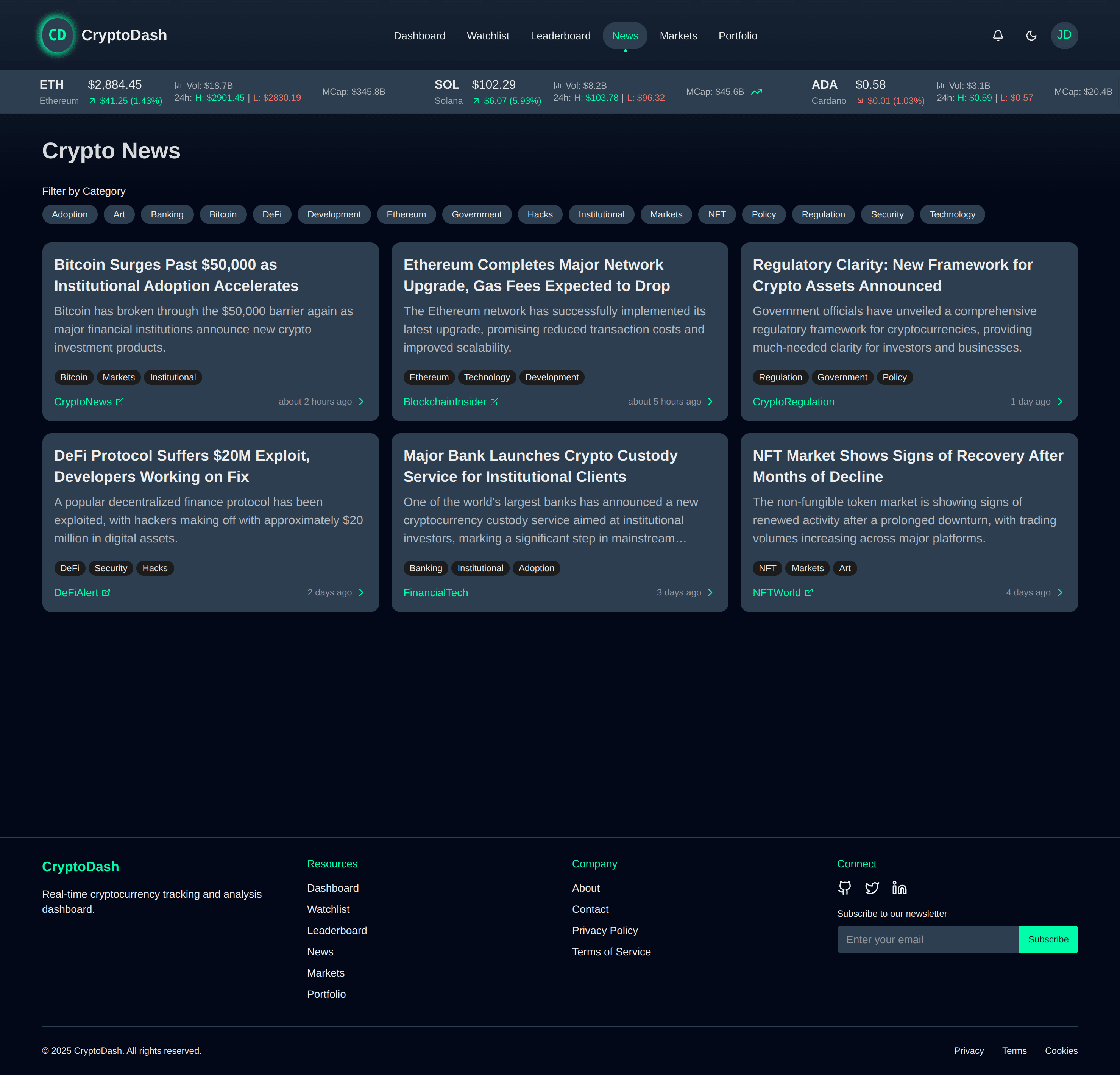
Task: Click the trending arrow next to SOL market cap
Action: (x=757, y=92)
